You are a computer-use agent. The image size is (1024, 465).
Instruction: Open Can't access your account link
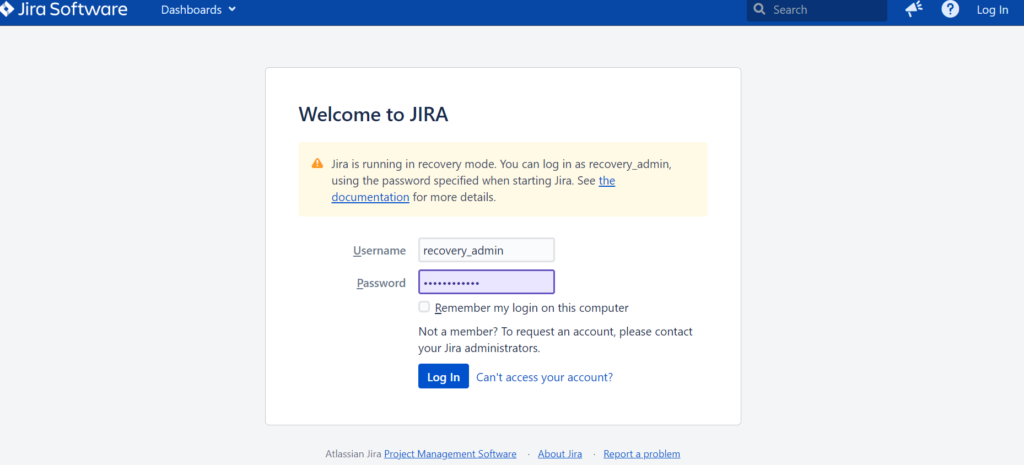(x=545, y=377)
